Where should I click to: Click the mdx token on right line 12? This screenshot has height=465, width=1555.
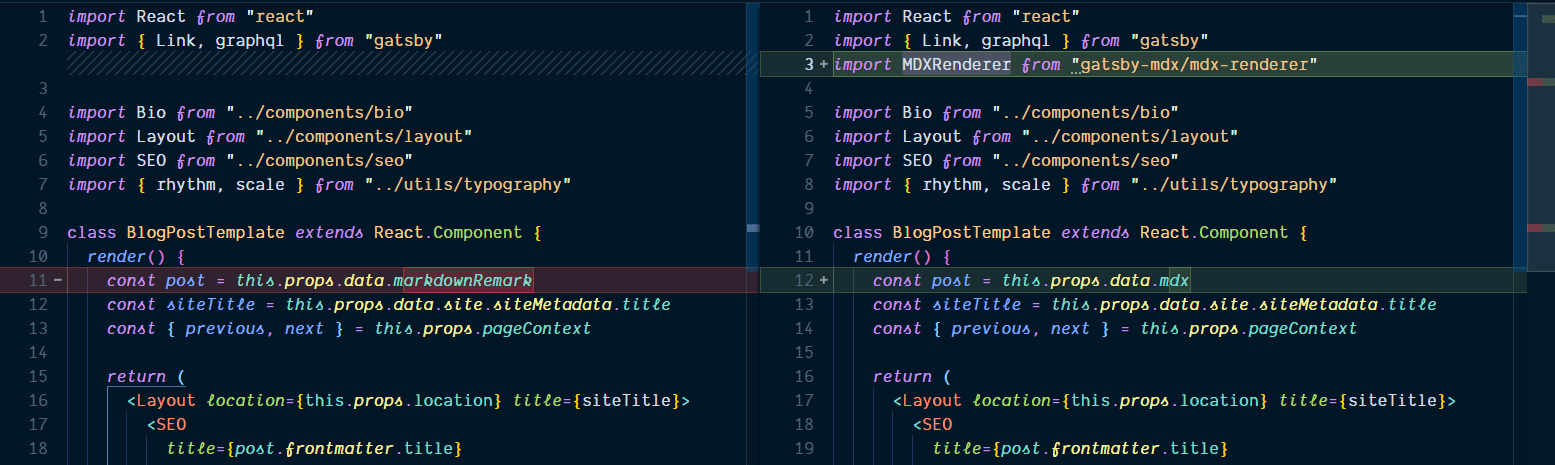point(1173,281)
